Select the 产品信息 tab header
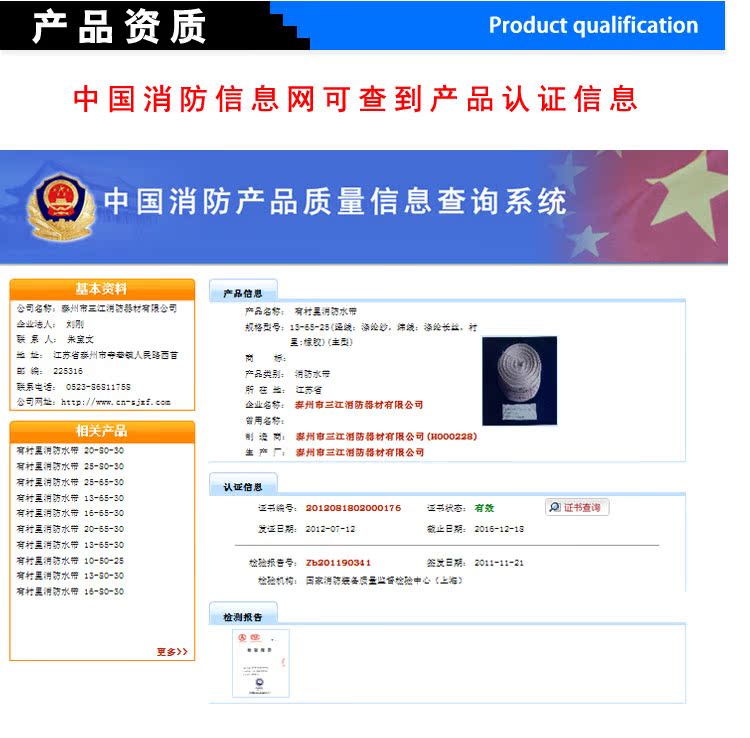Screen dimensions: 750x738 click(x=242, y=293)
